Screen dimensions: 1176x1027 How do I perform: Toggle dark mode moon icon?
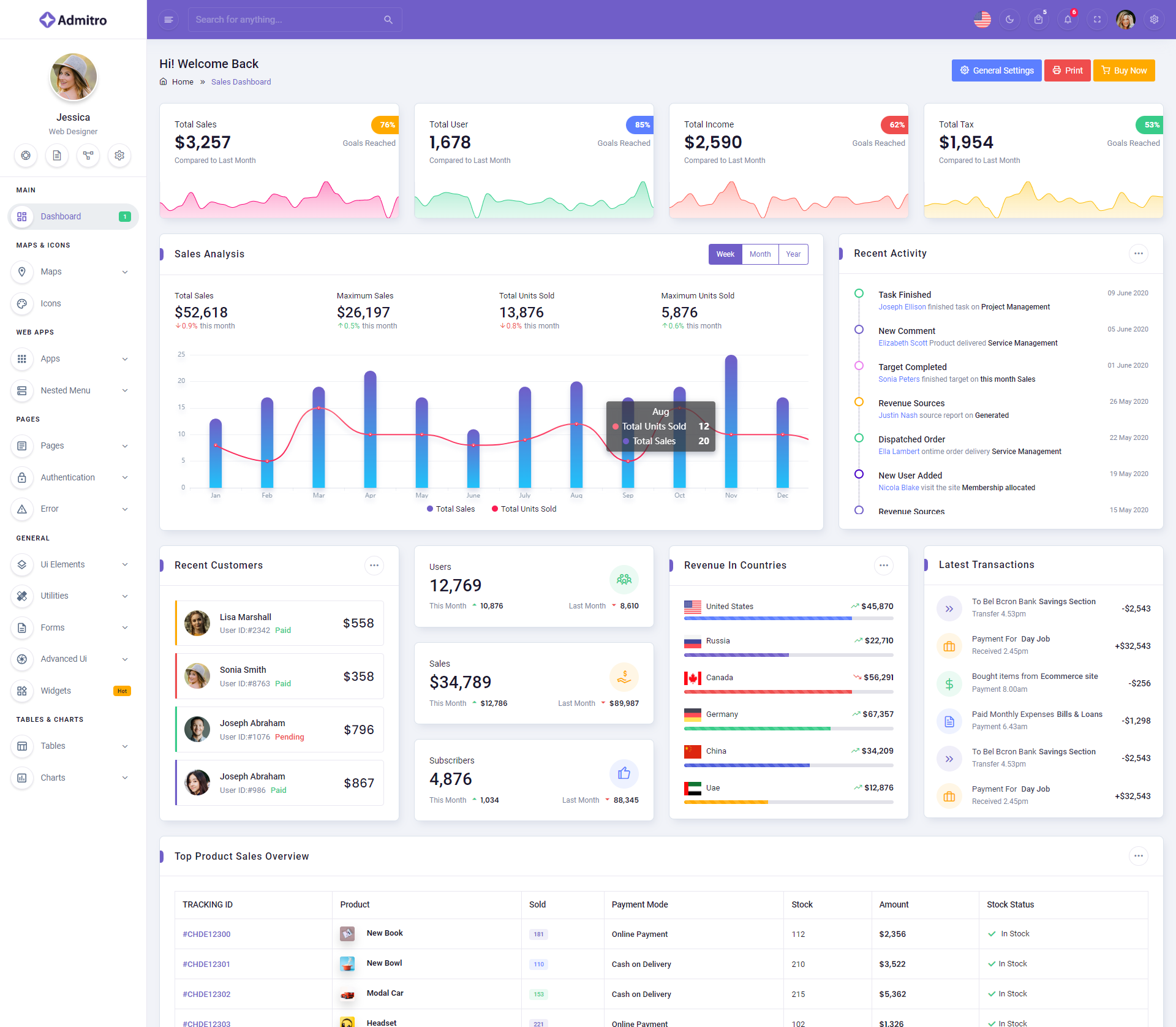1009,20
